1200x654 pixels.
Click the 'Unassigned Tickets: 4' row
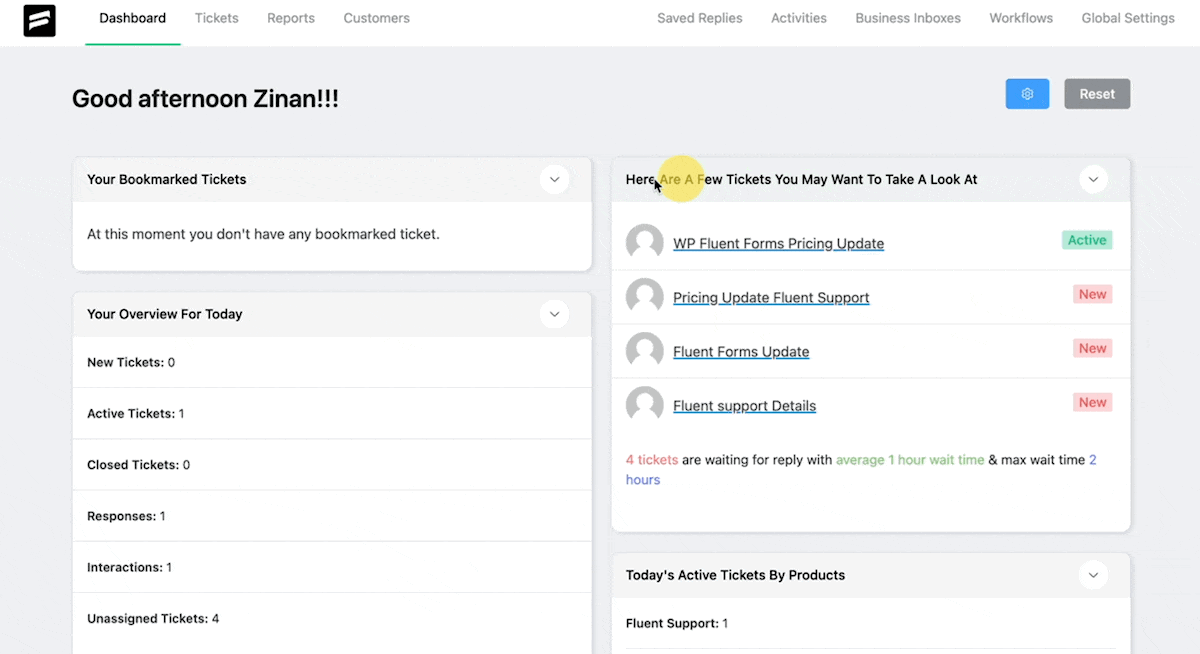pyautogui.click(x=332, y=618)
